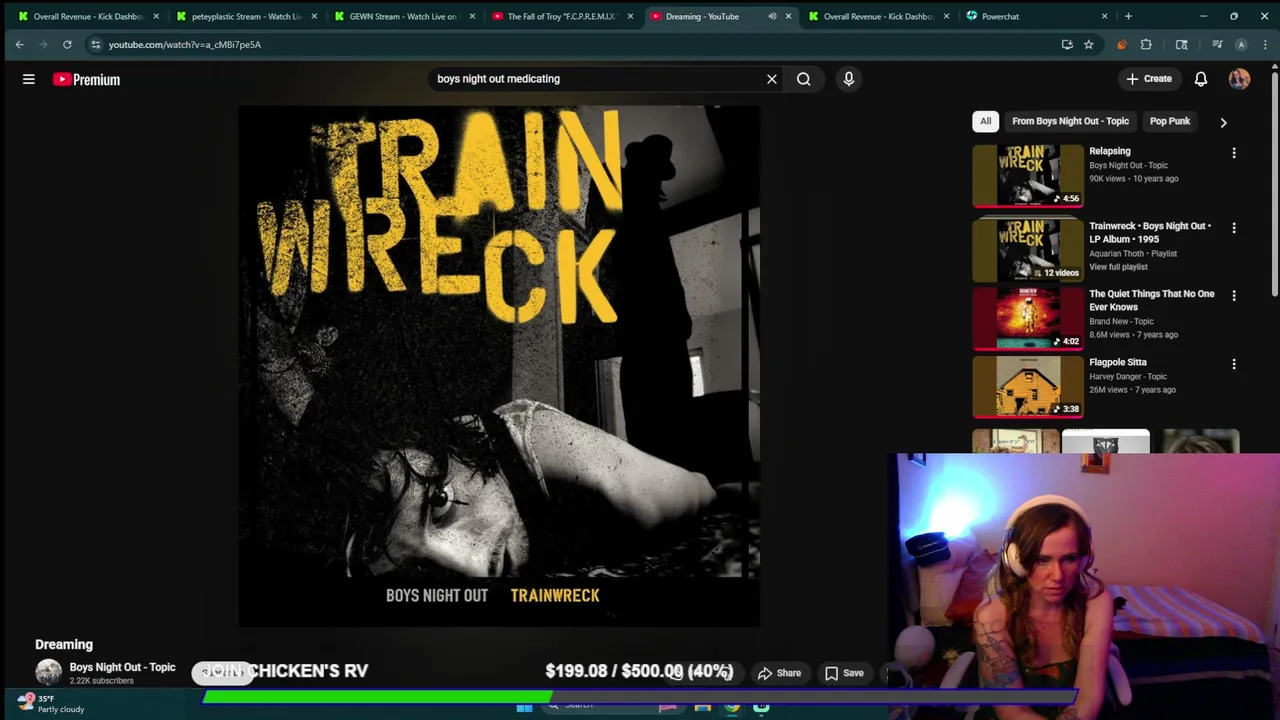Open Boys Night Out channel avatar

point(48,673)
